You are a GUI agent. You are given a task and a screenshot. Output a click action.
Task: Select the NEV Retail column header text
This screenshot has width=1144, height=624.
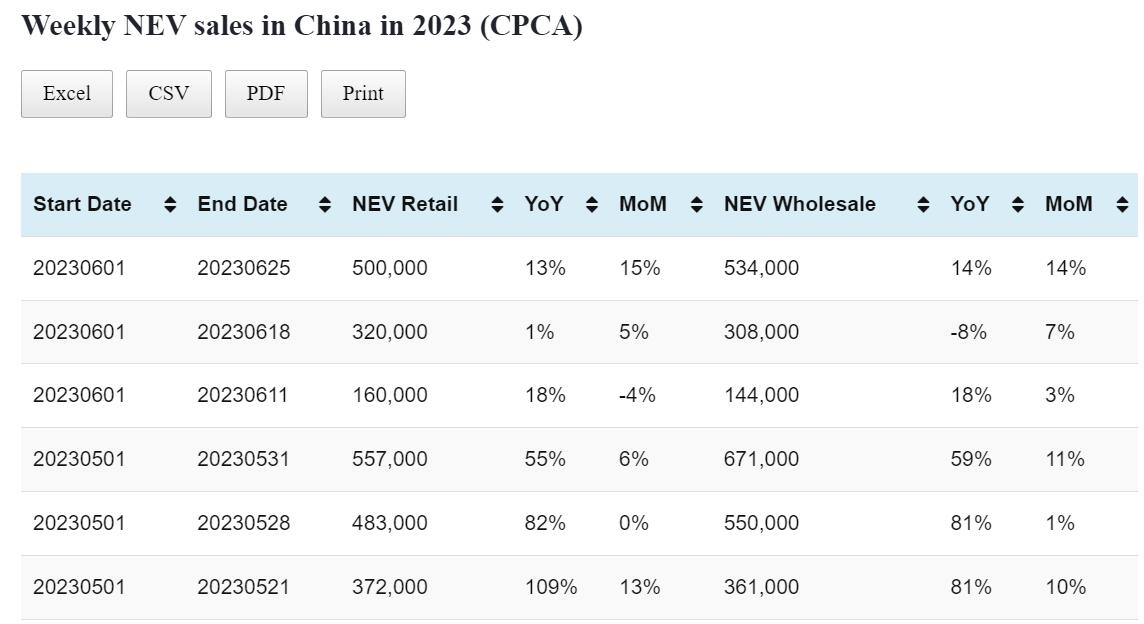[x=405, y=204]
